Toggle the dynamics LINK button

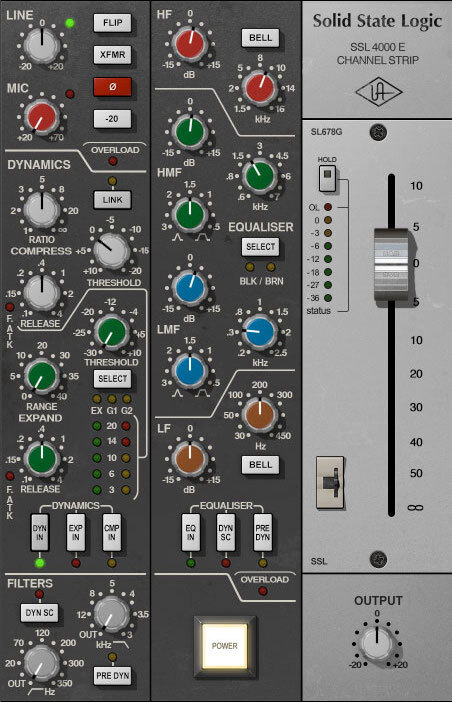coord(112,200)
